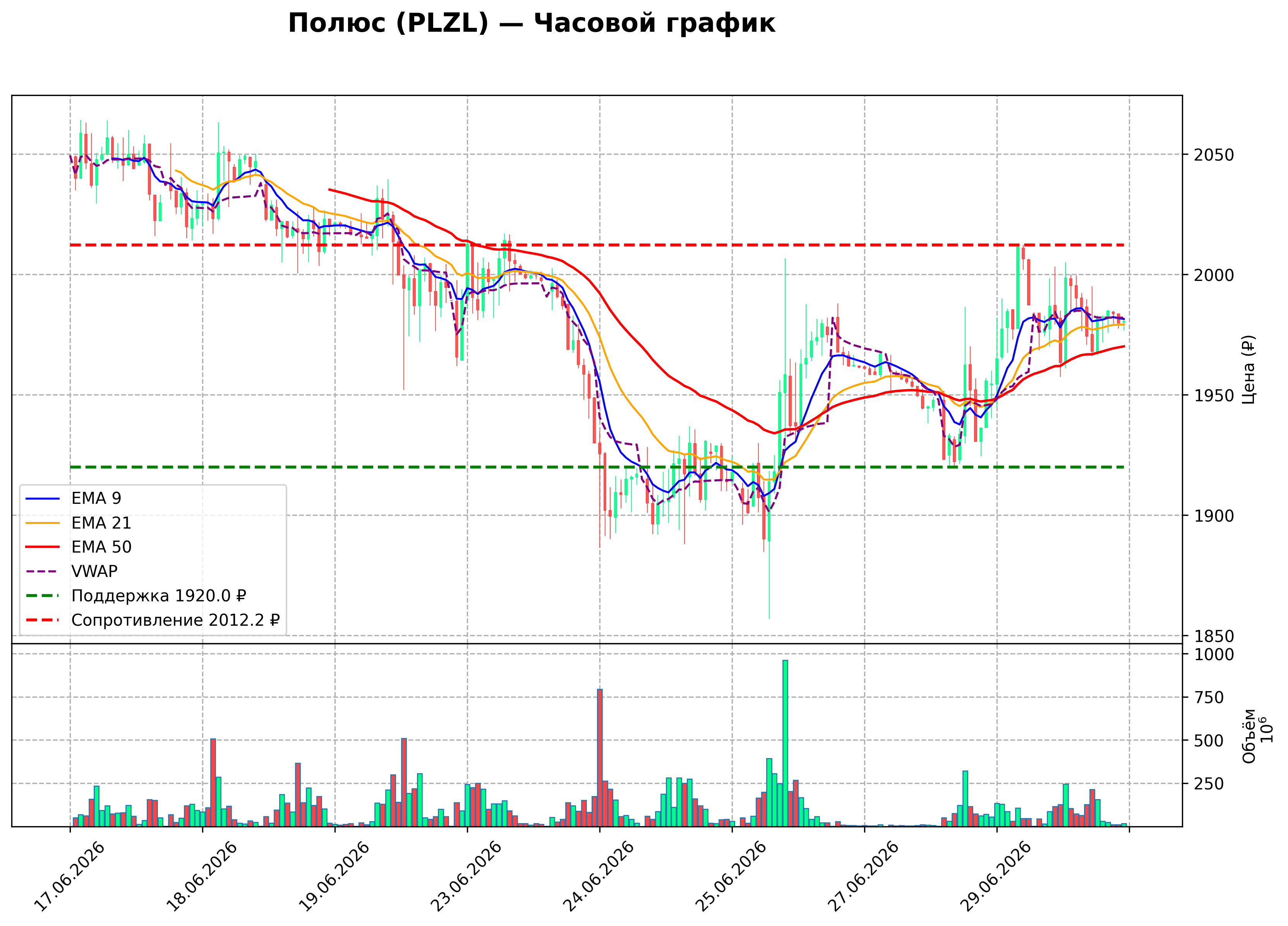The height and width of the screenshot is (926, 1288).
Task: Click the orange EMA 21 legend line sample
Action: [x=43, y=523]
